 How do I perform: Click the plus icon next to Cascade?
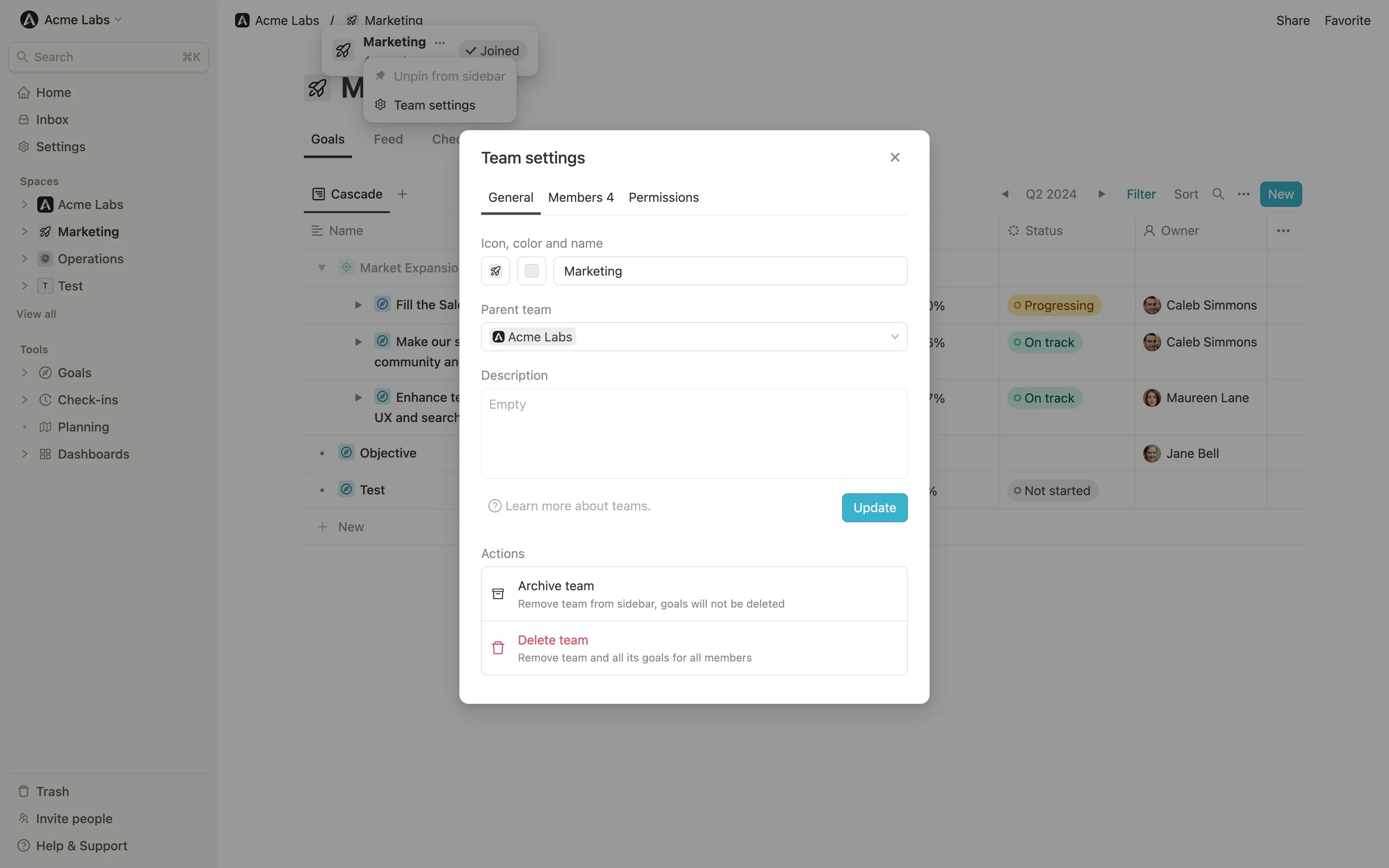[402, 194]
